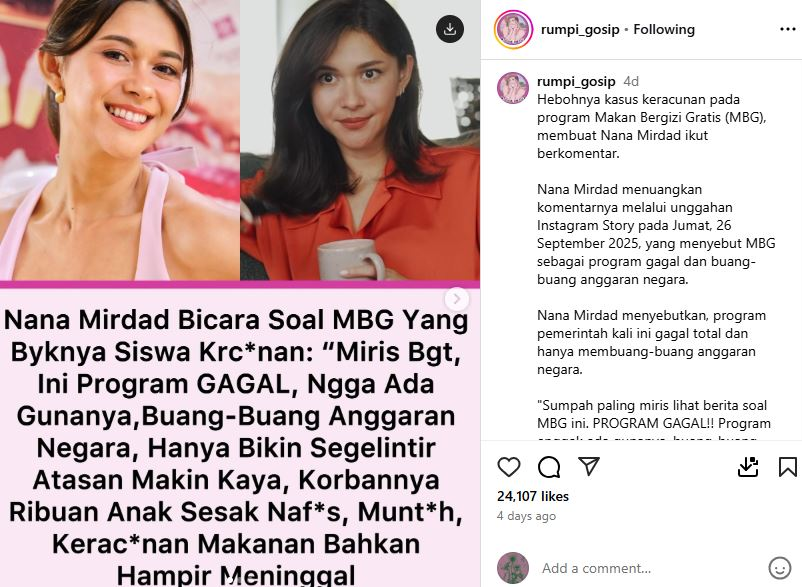The width and height of the screenshot is (802, 587).
Task: Click rumpi_gosip username in the caption
Action: pyautogui.click(x=576, y=81)
